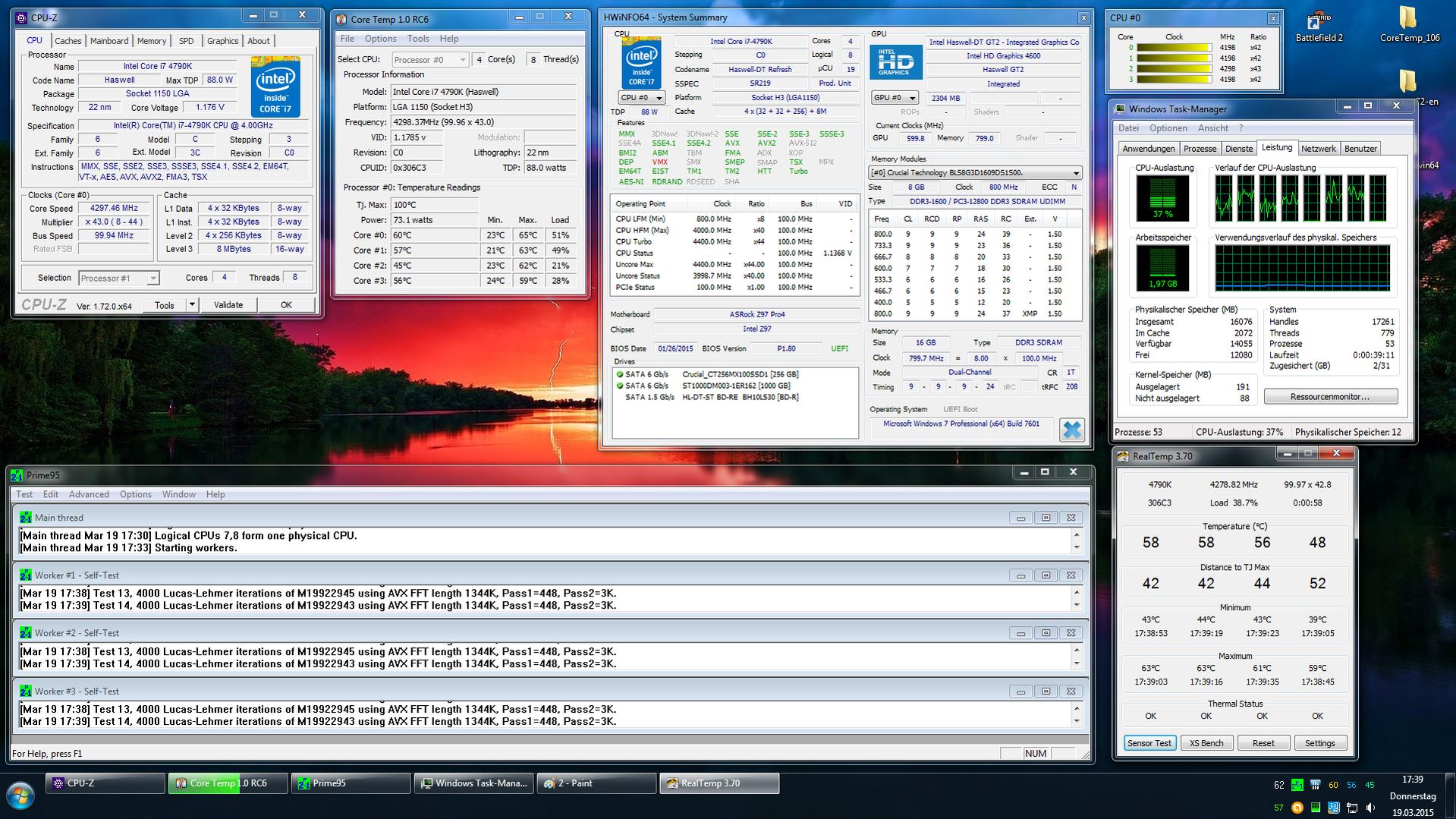Click the CPU-Auslastung 37 % meter in Task-Manager
Viewport: 1456px width, 819px height.
[x=1163, y=198]
